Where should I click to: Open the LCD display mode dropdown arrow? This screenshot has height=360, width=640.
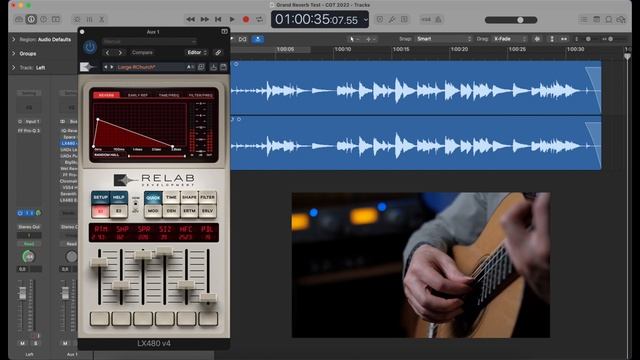coord(366,20)
